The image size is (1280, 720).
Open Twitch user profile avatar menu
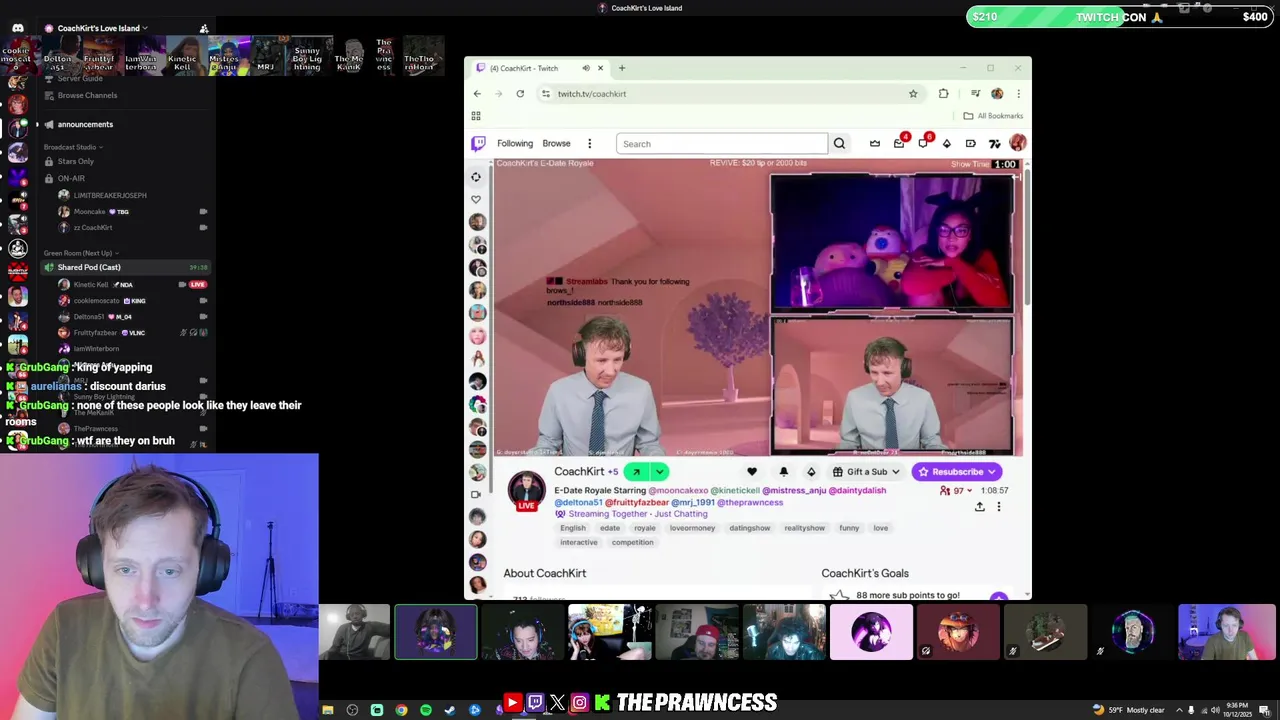pyautogui.click(x=1018, y=143)
